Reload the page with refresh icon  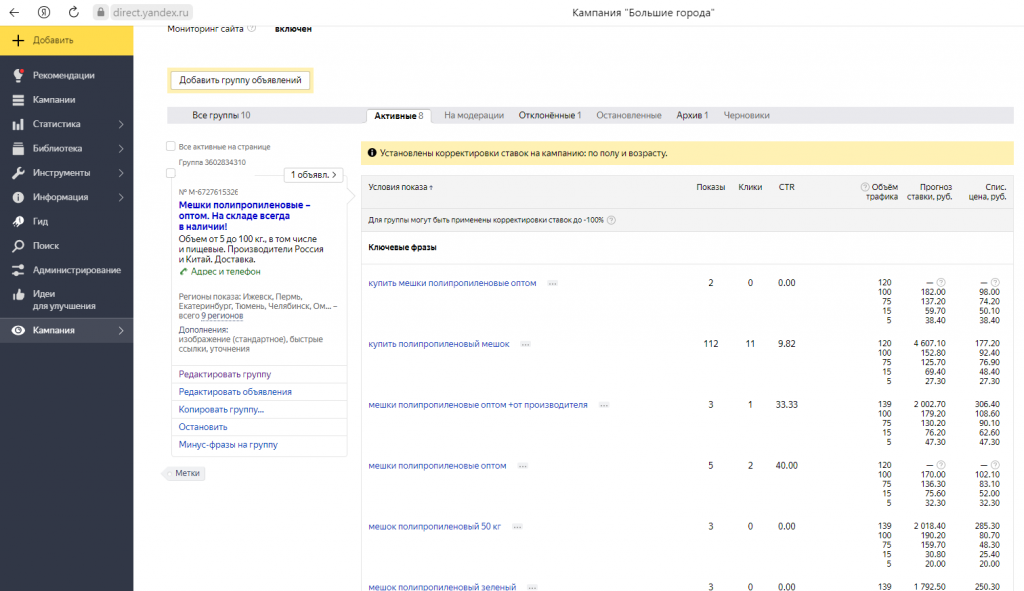click(x=74, y=12)
